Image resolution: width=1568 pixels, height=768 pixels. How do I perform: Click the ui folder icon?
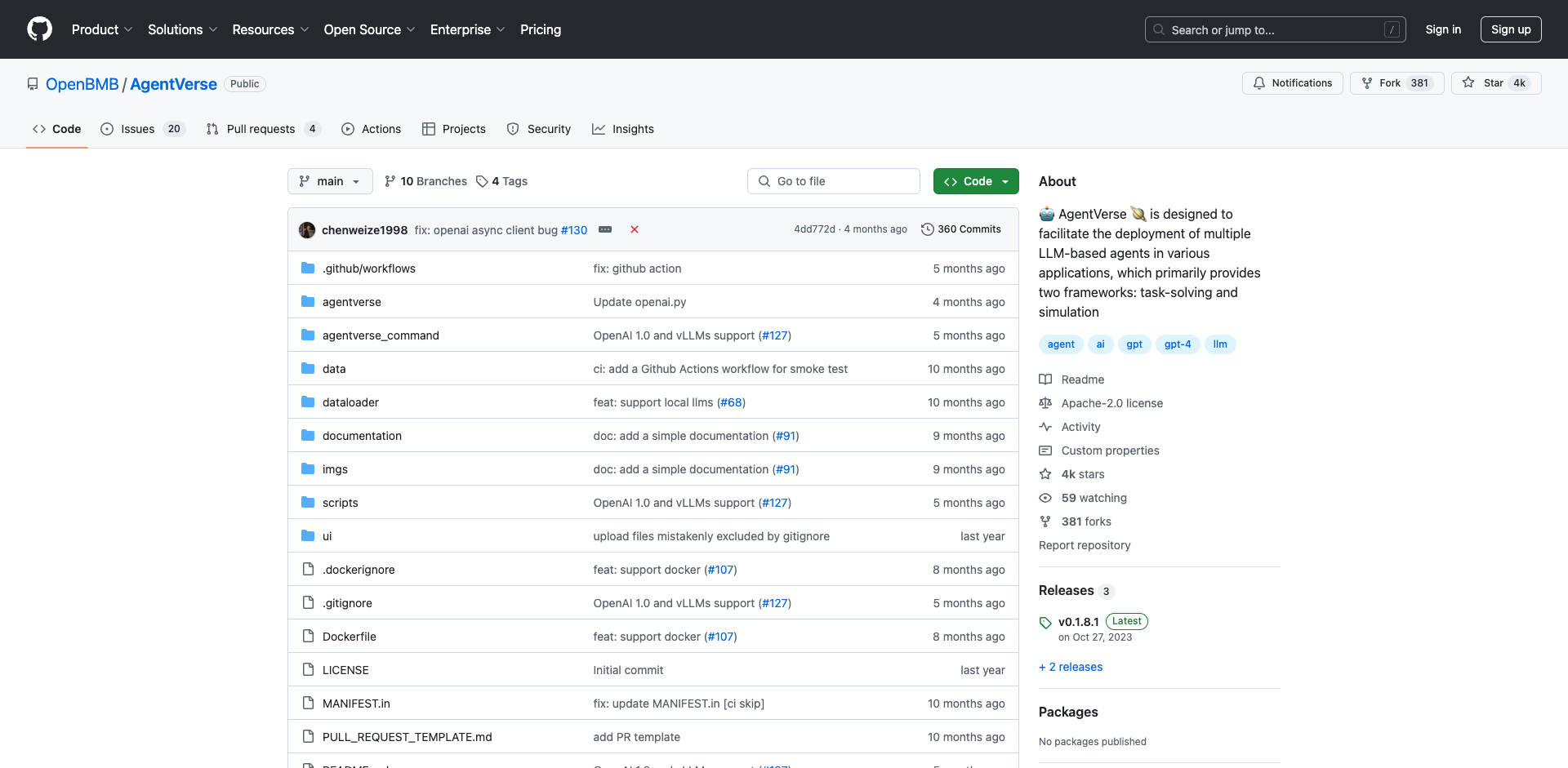(308, 535)
